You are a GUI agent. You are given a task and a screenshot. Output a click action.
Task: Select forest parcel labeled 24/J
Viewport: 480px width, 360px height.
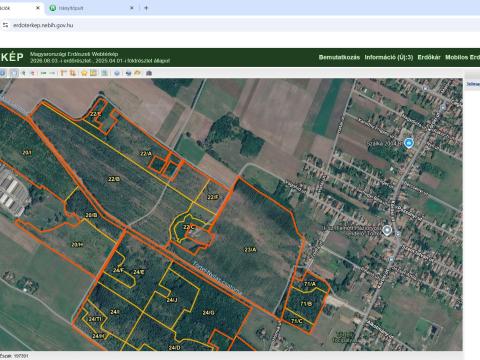pos(172,300)
